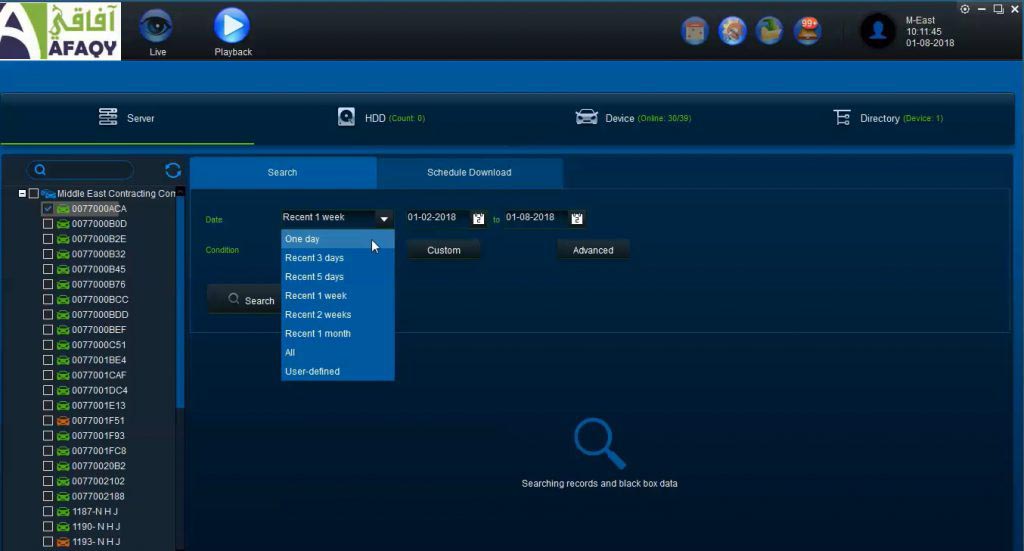1024x551 pixels.
Task: Click the Directory folder-tree icon
Action: [842, 118]
